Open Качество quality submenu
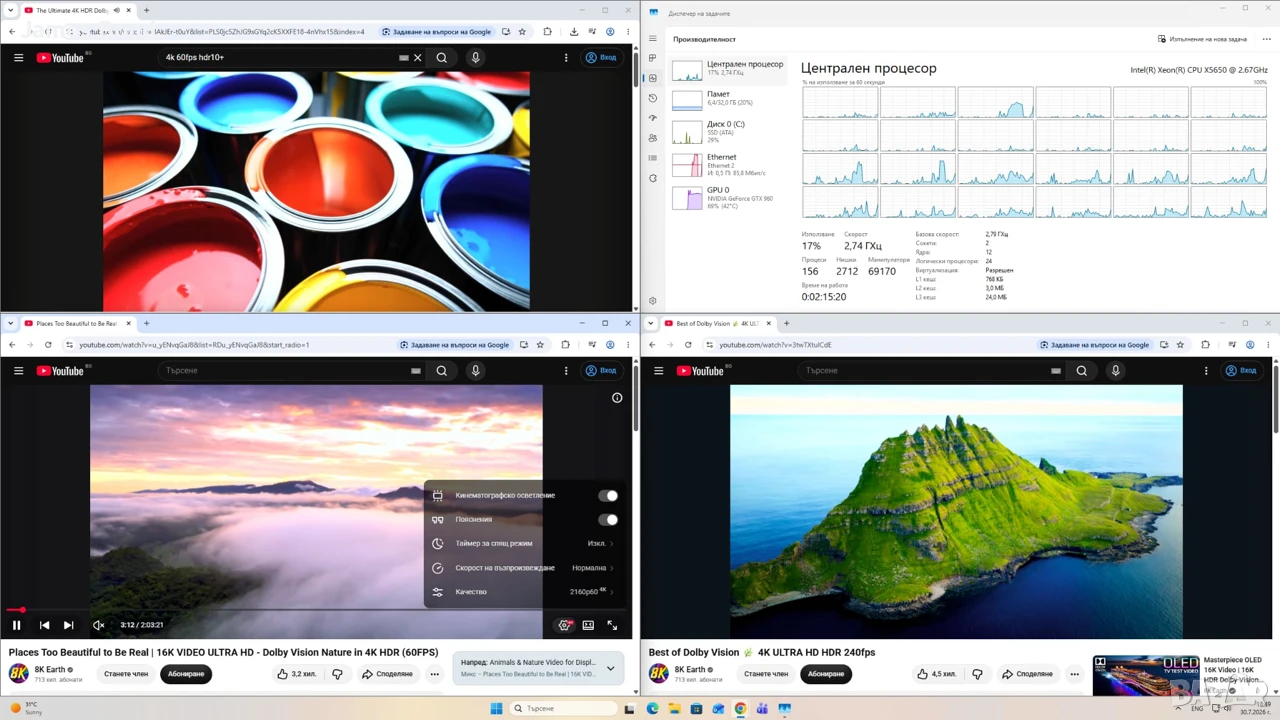The width and height of the screenshot is (1280, 720). (523, 592)
